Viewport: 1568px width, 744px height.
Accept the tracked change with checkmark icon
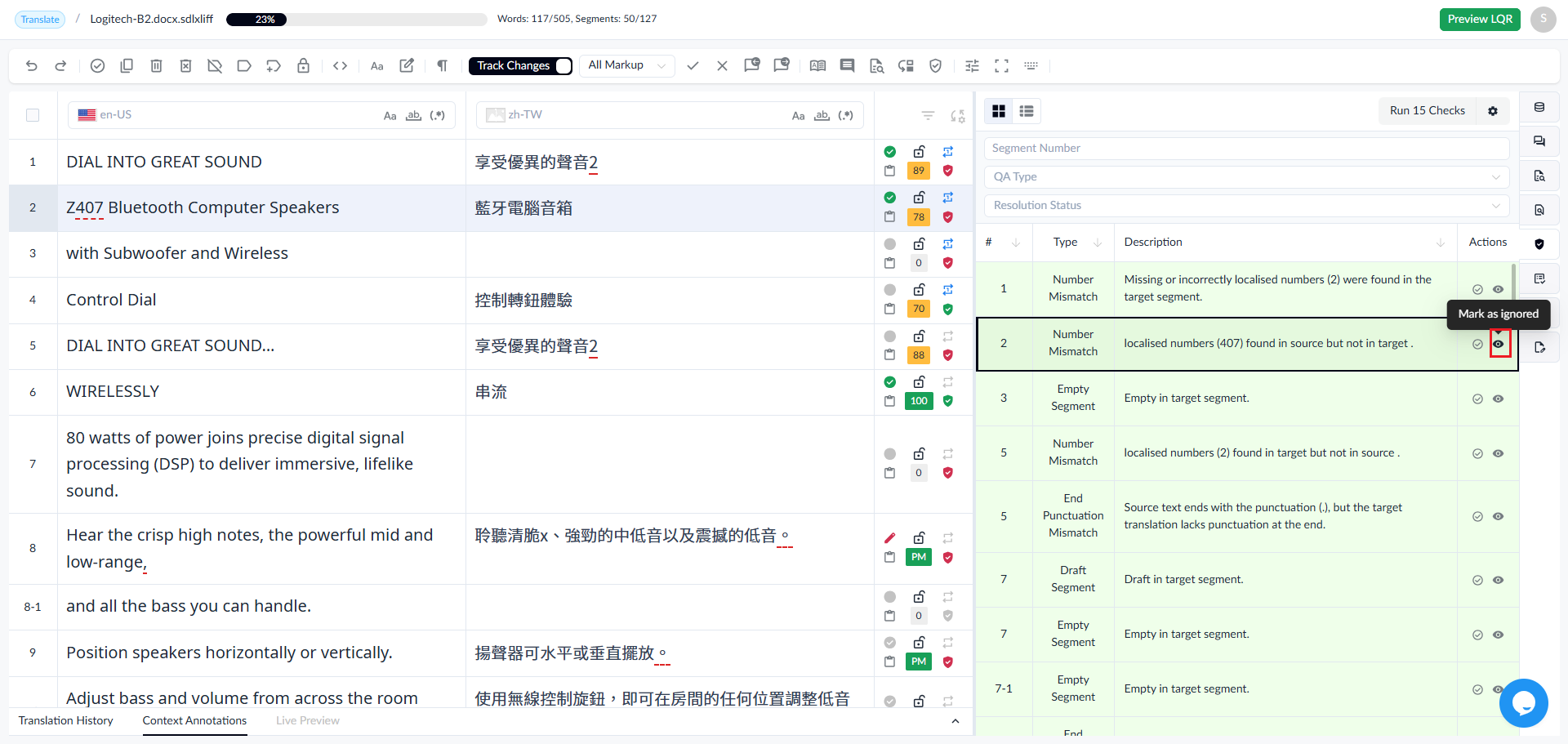693,66
